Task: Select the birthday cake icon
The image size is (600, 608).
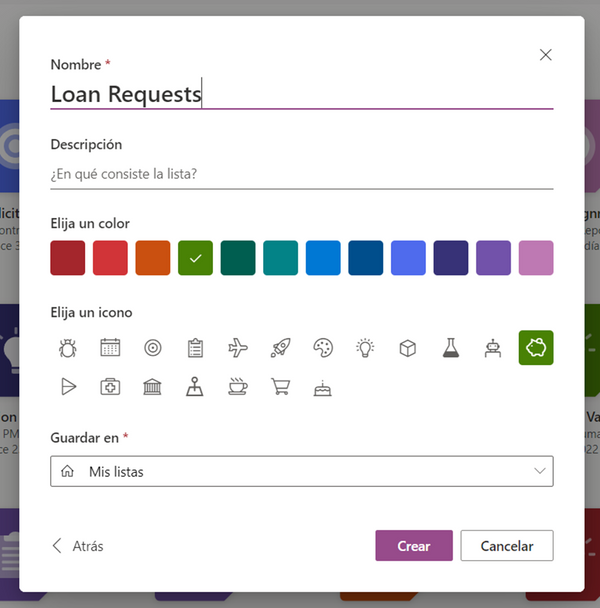Action: click(x=323, y=387)
